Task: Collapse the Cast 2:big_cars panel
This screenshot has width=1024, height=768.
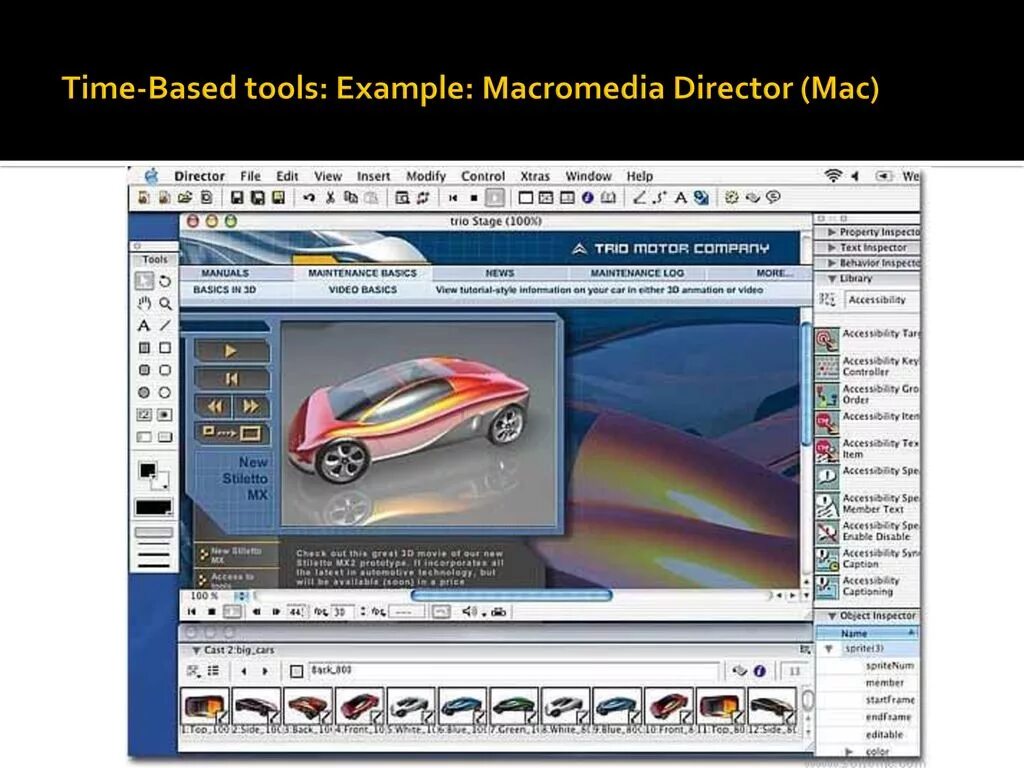Action: tap(195, 650)
